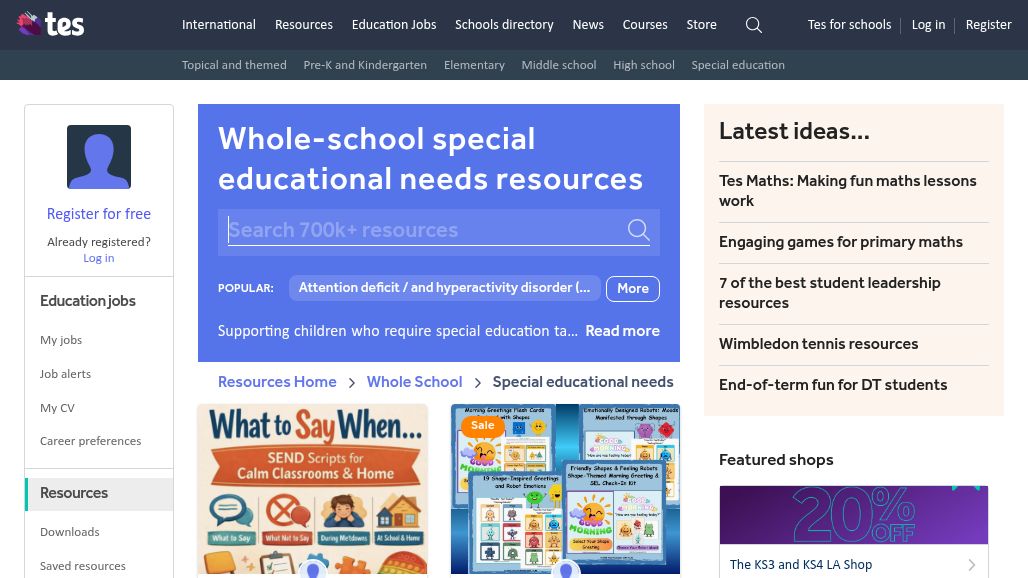Click Log in in the top header
Viewport: 1028px width, 578px height.
pyautogui.click(x=928, y=24)
